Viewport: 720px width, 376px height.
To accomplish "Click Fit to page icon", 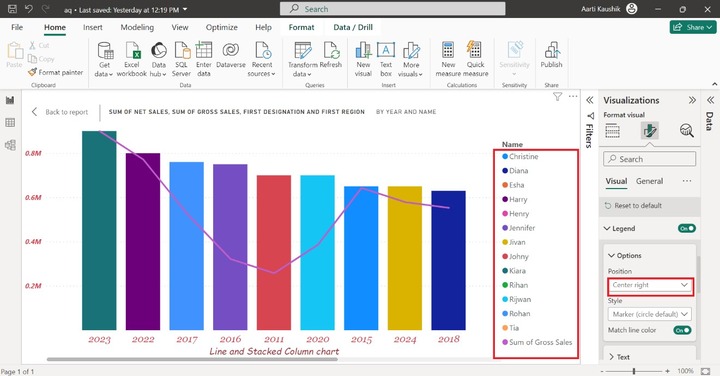I will tap(705, 370).
